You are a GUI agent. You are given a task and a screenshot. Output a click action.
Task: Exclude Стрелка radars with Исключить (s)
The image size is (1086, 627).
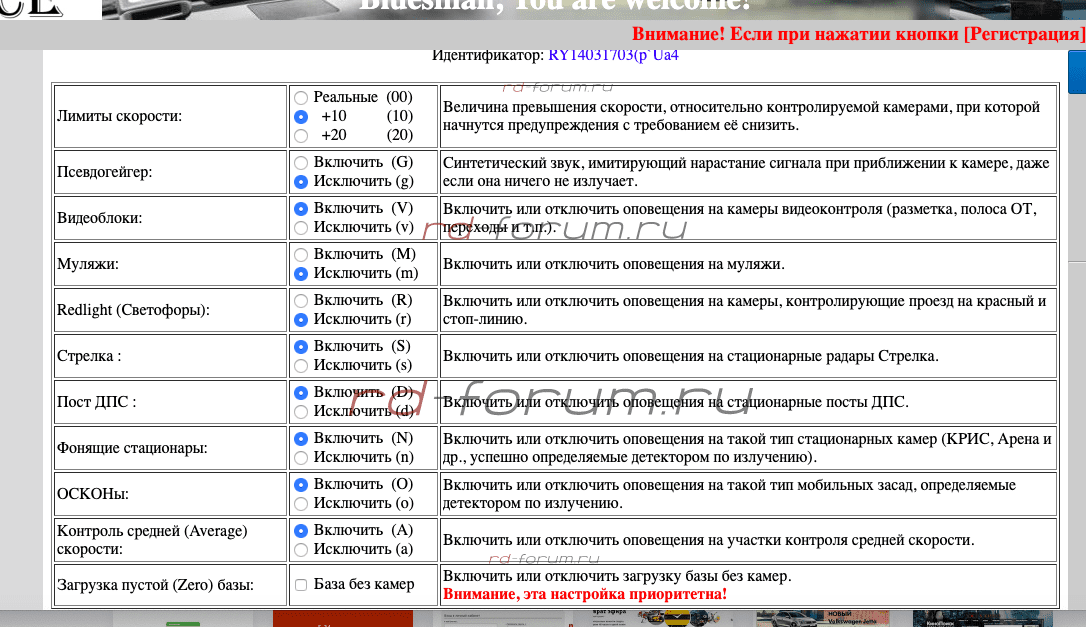coord(301,366)
